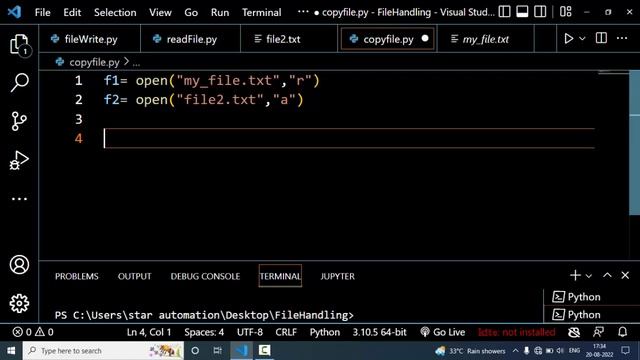640x360 pixels.
Task: Open Customize Layout icon
Action: [565, 12]
